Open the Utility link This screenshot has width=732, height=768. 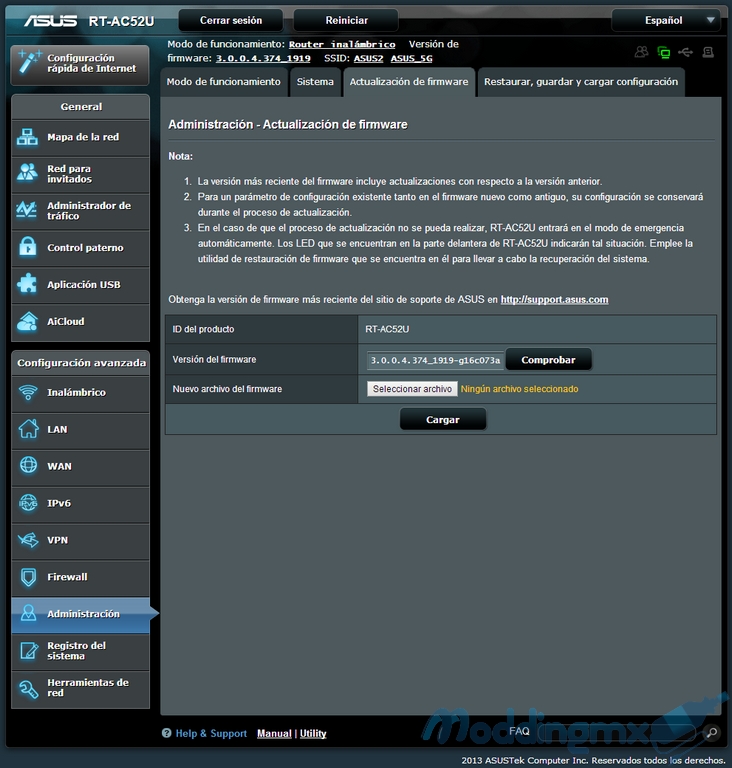point(313,733)
